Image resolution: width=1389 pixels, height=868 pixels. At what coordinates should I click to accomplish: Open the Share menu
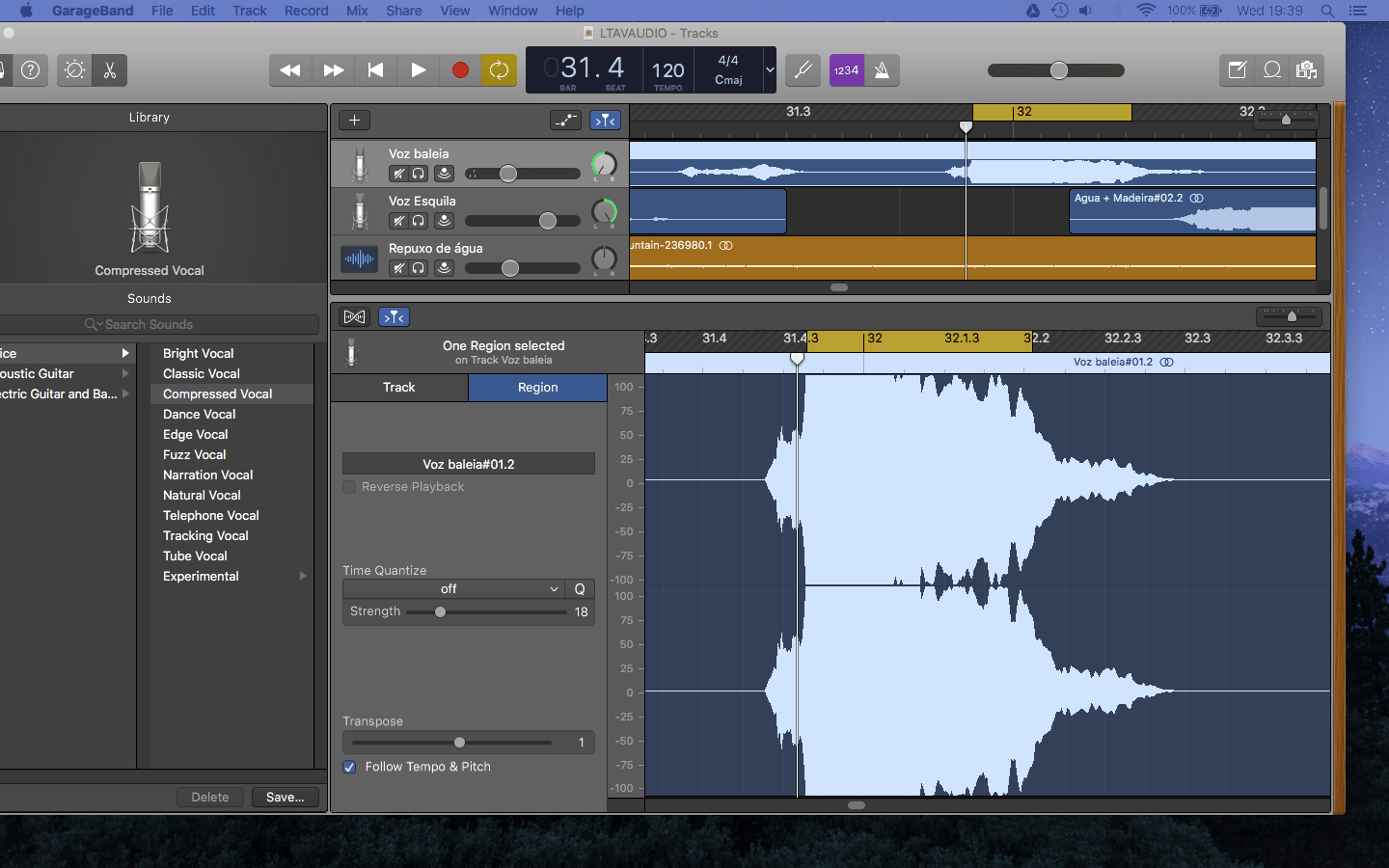point(404,11)
